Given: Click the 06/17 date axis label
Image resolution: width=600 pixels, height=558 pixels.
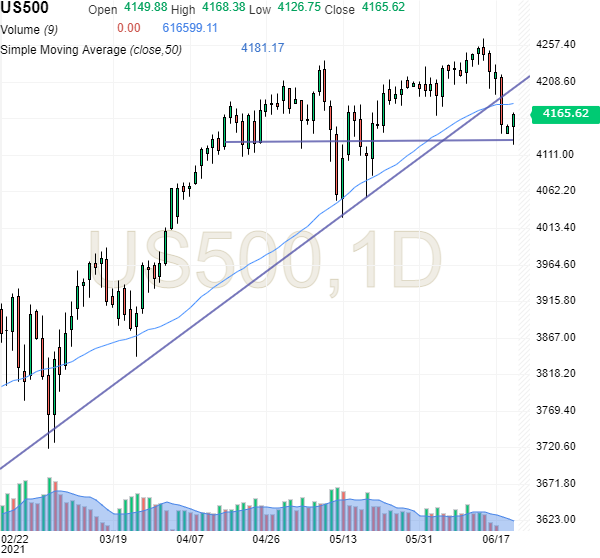Looking at the screenshot, I should point(497,537).
